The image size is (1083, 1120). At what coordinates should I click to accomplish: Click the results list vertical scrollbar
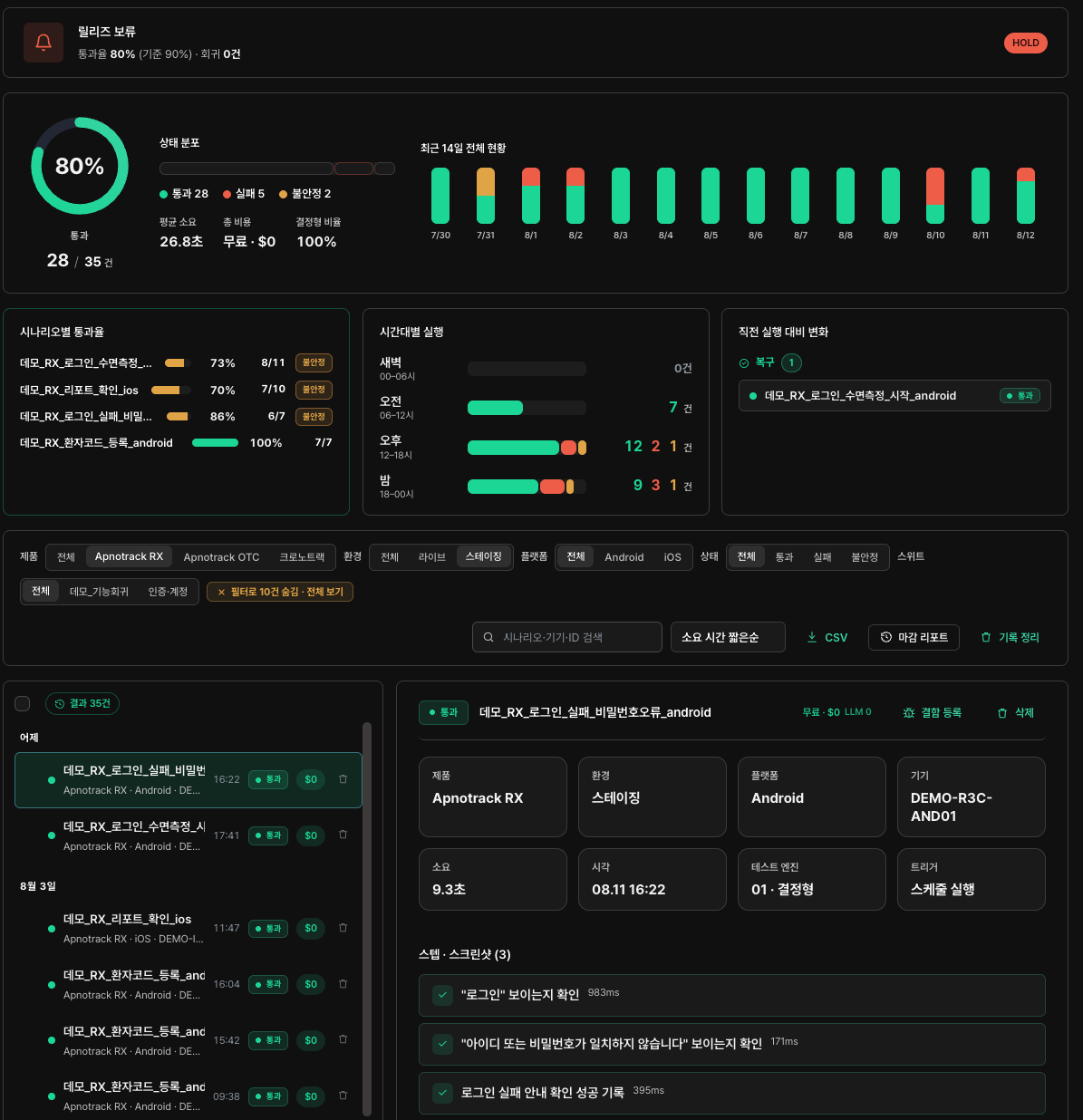coord(366,919)
